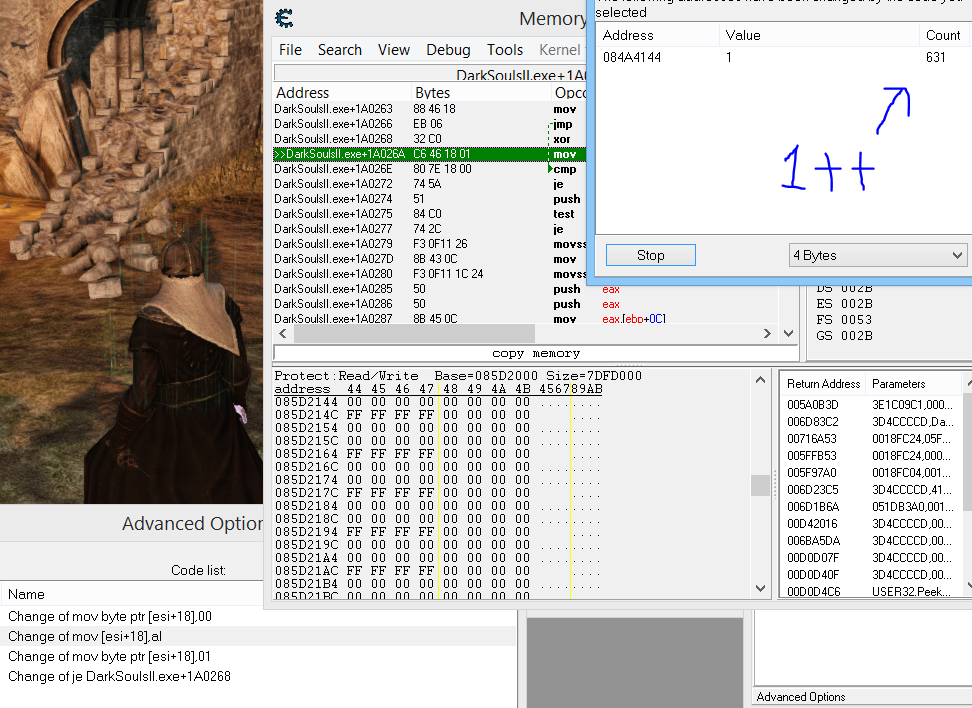Open the File menu
The image size is (972, 708).
coord(290,49)
